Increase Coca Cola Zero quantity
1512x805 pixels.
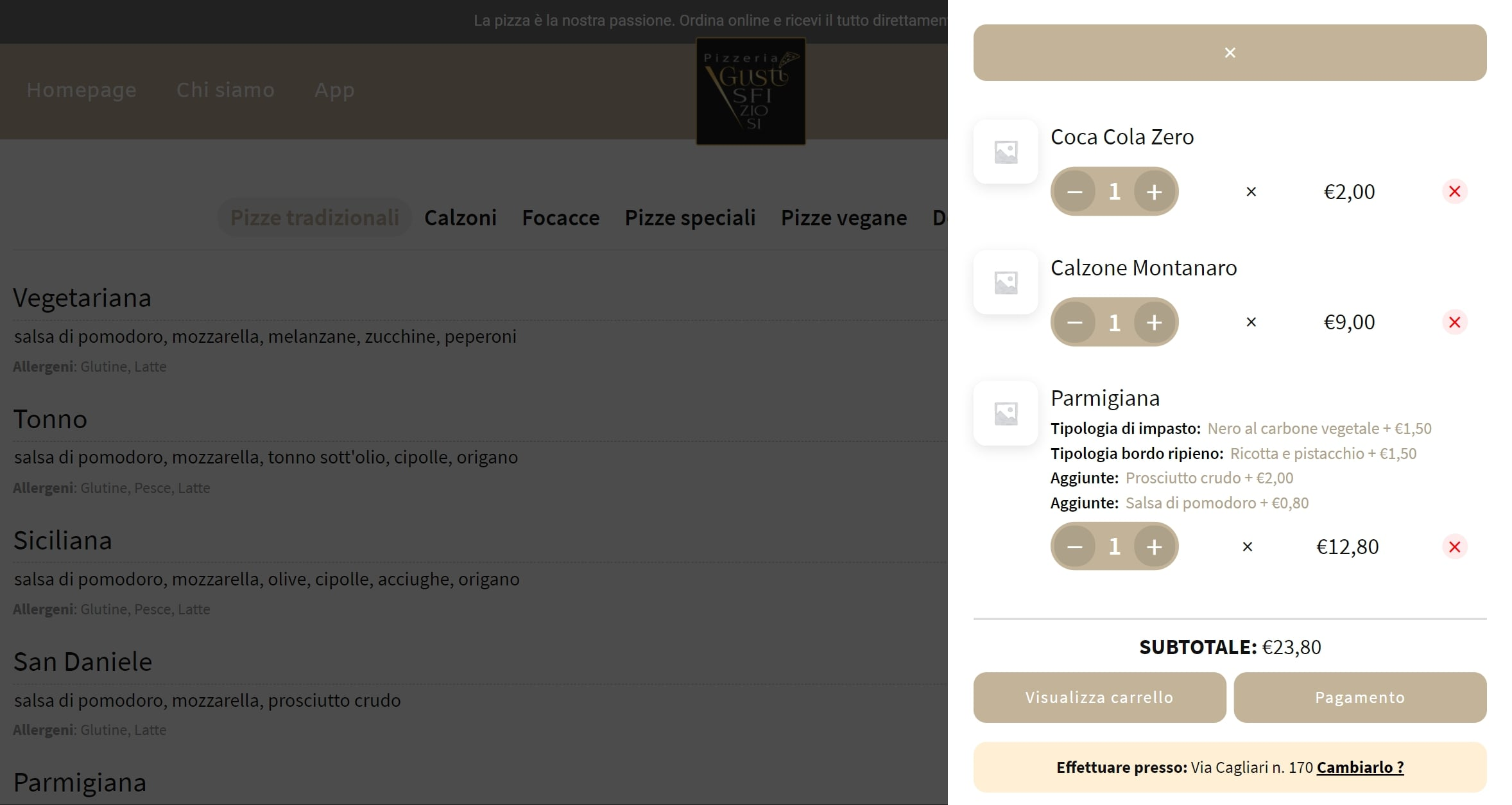pyautogui.click(x=1154, y=191)
